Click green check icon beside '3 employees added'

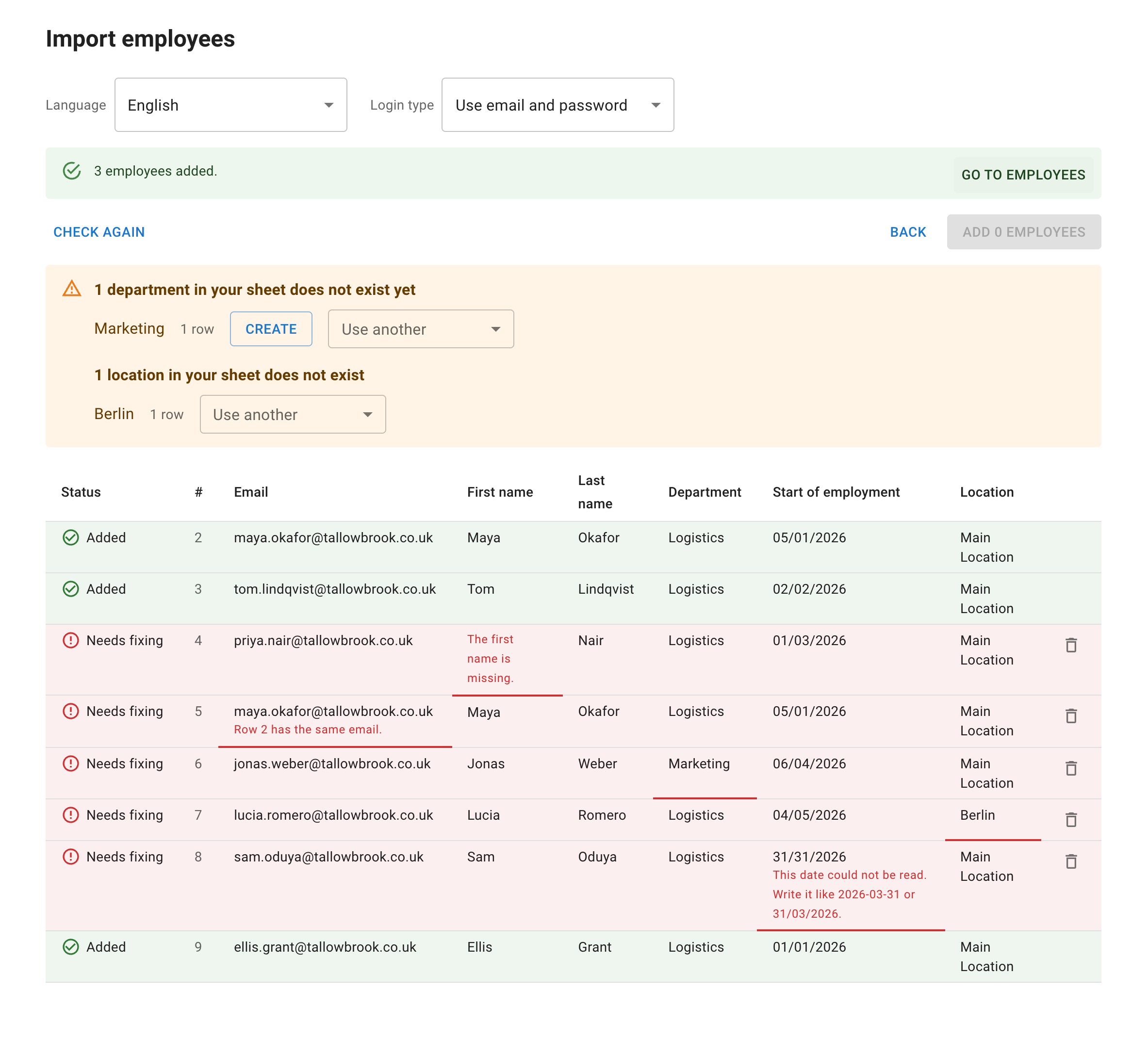[72, 171]
